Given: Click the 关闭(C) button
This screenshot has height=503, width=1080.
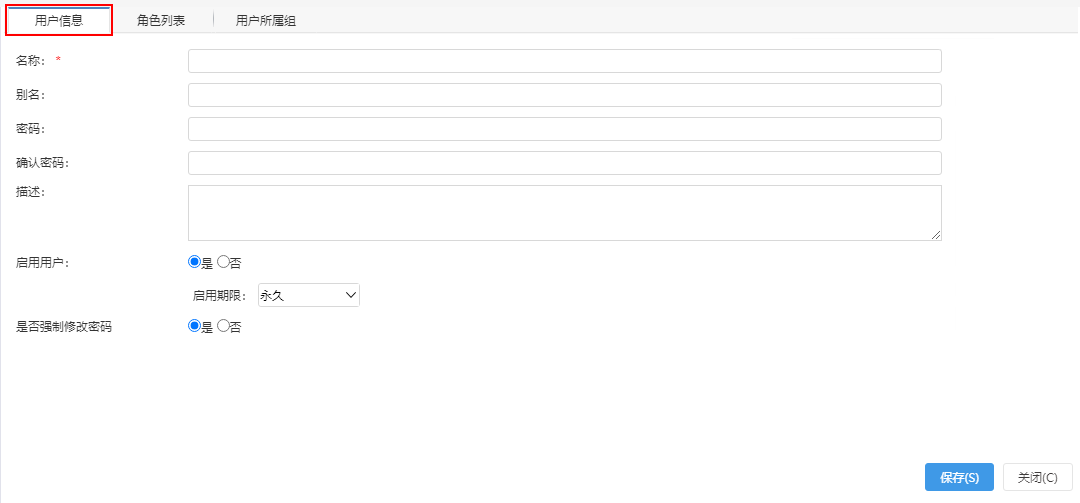Looking at the screenshot, I should 1038,477.
